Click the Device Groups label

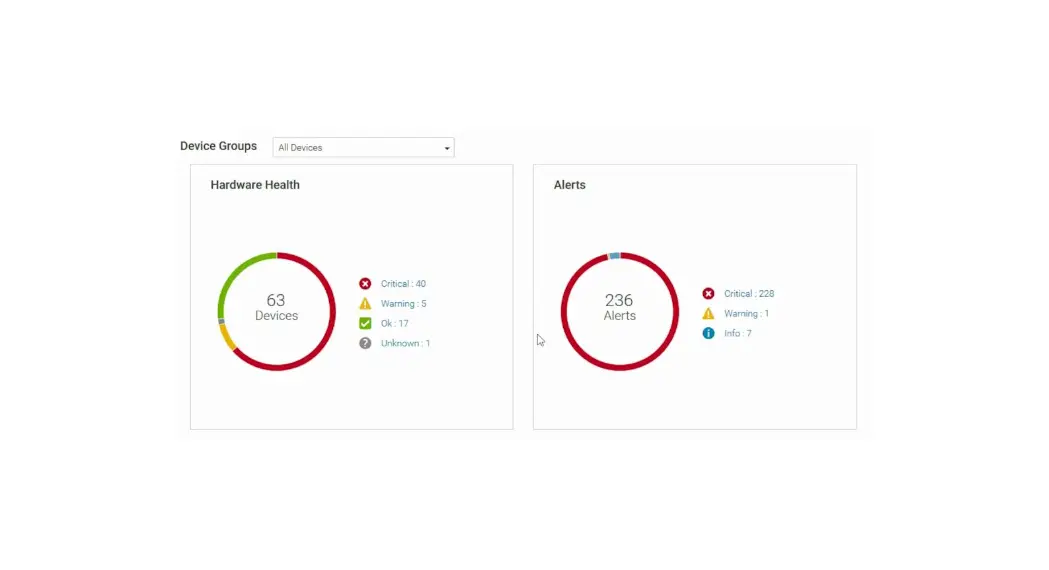218,146
